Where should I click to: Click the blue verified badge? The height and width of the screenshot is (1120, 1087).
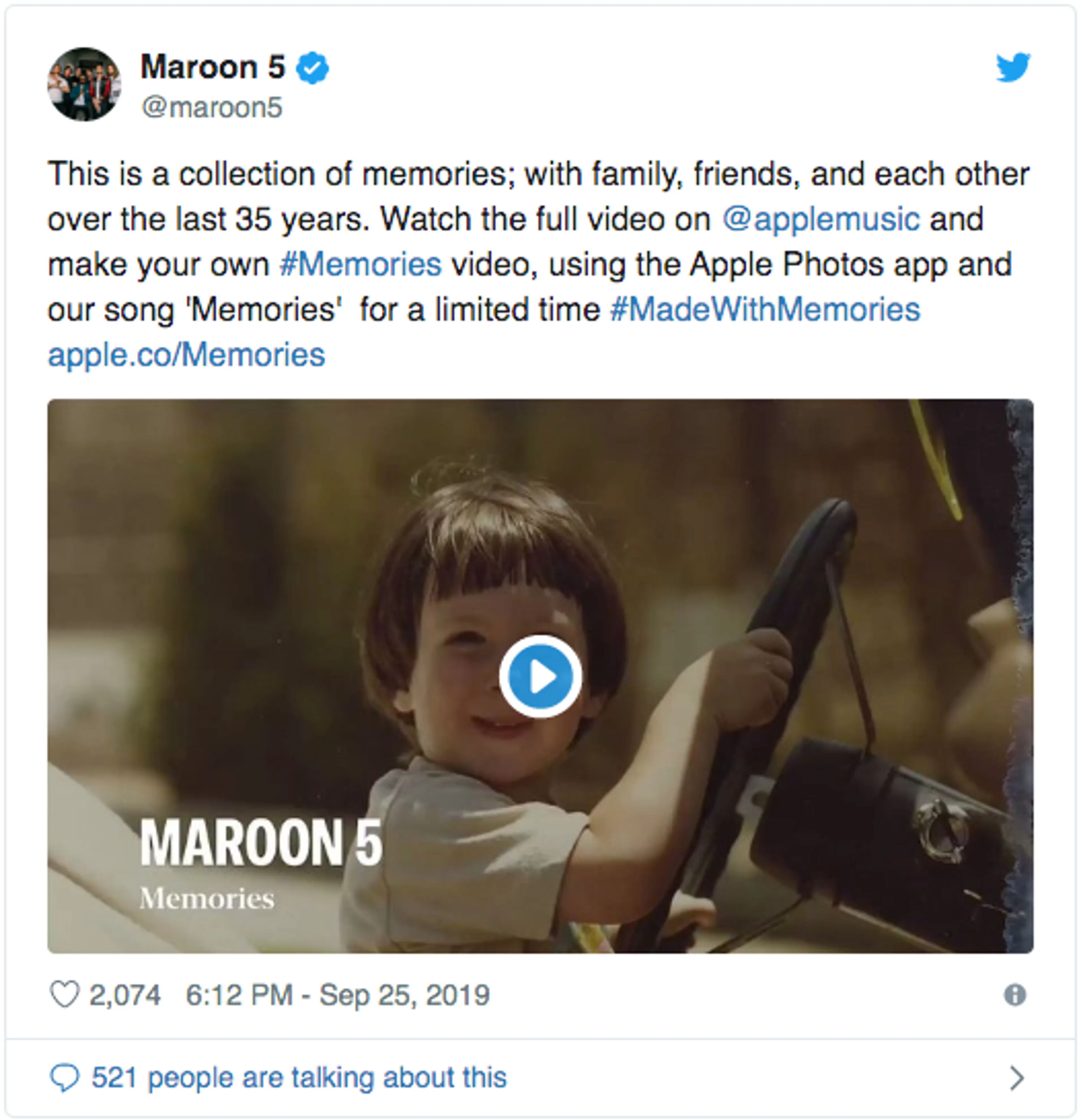[313, 68]
